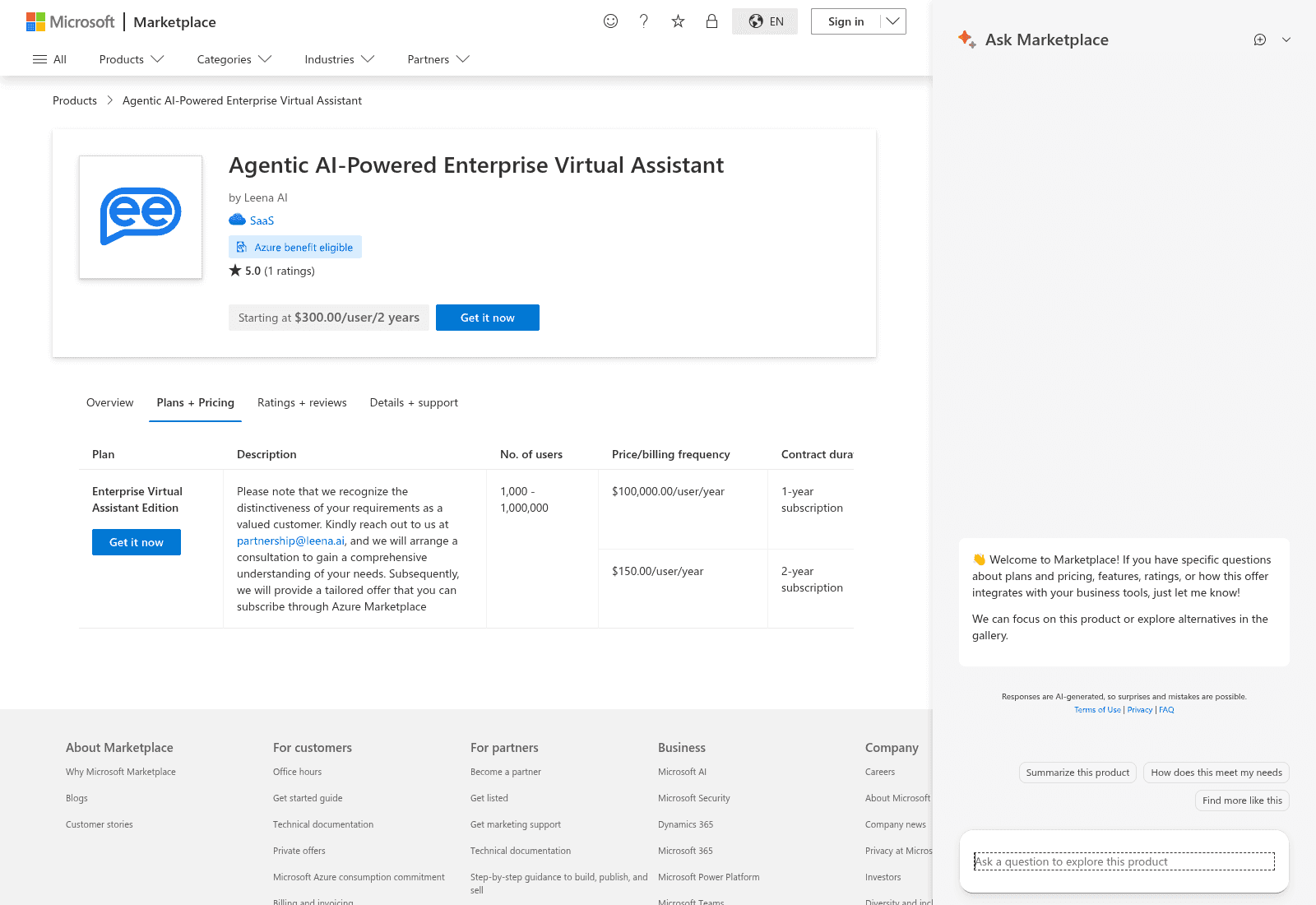Open Get marketing support footer link

516,824
